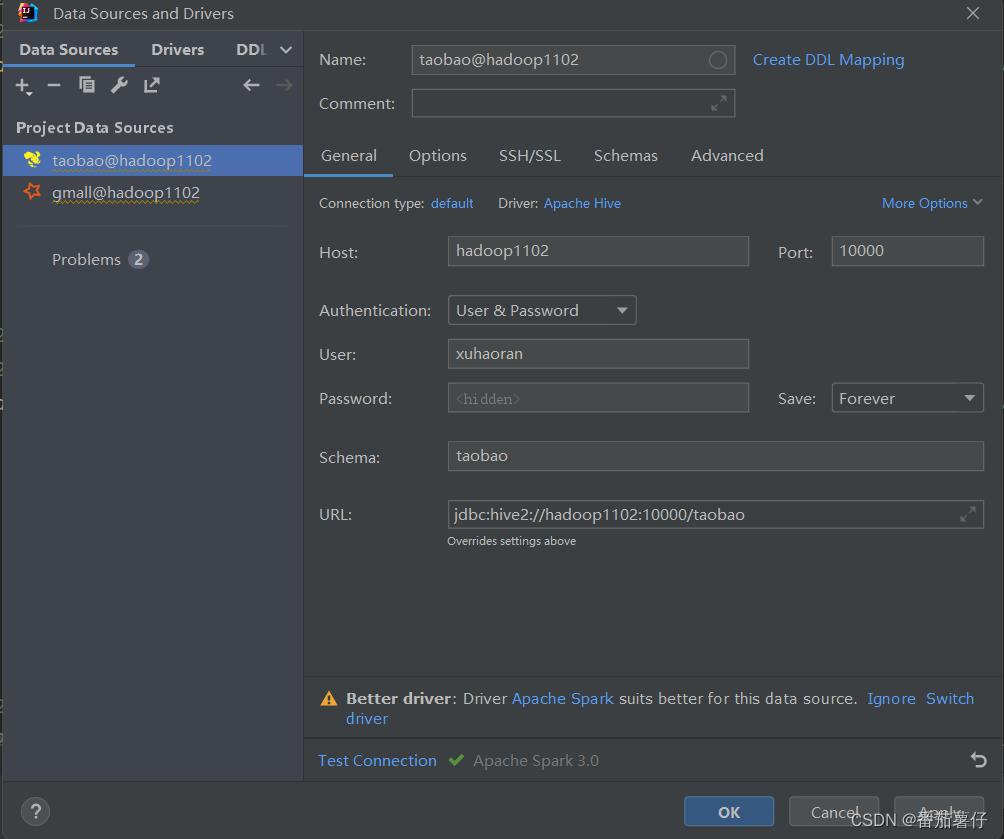Viewport: 1004px width, 839px height.
Task: Open the Authentication dropdown
Action: coord(542,310)
